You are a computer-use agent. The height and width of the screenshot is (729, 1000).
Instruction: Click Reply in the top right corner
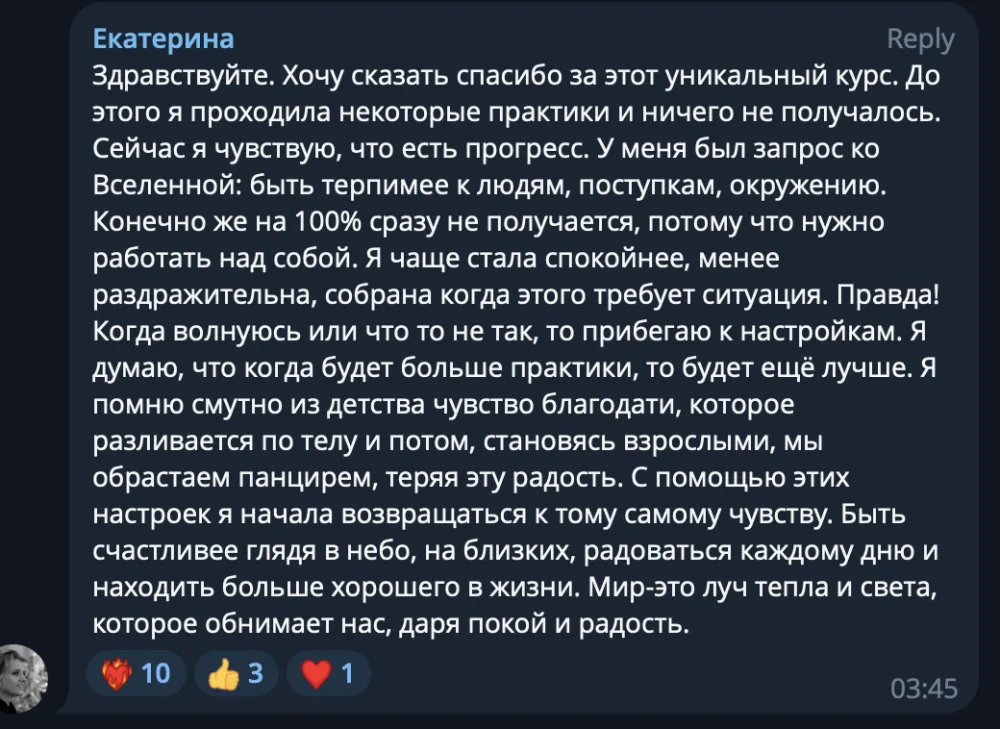[920, 38]
